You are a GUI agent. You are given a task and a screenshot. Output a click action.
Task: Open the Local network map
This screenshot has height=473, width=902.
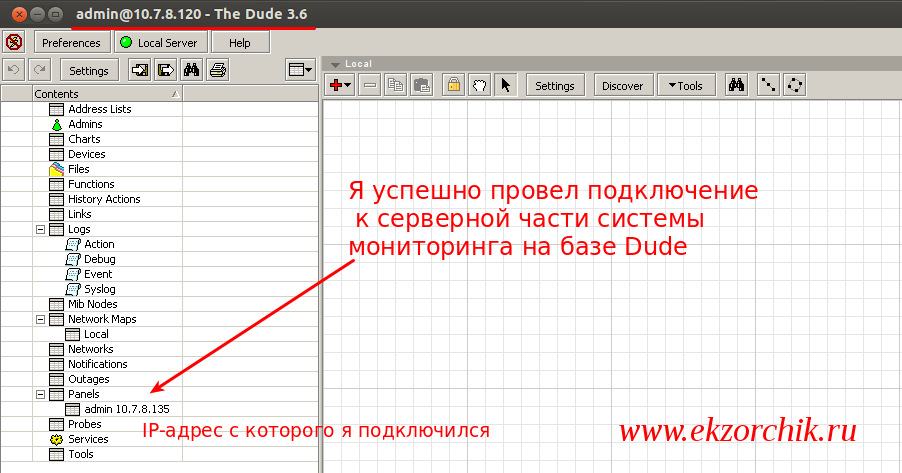coord(96,334)
